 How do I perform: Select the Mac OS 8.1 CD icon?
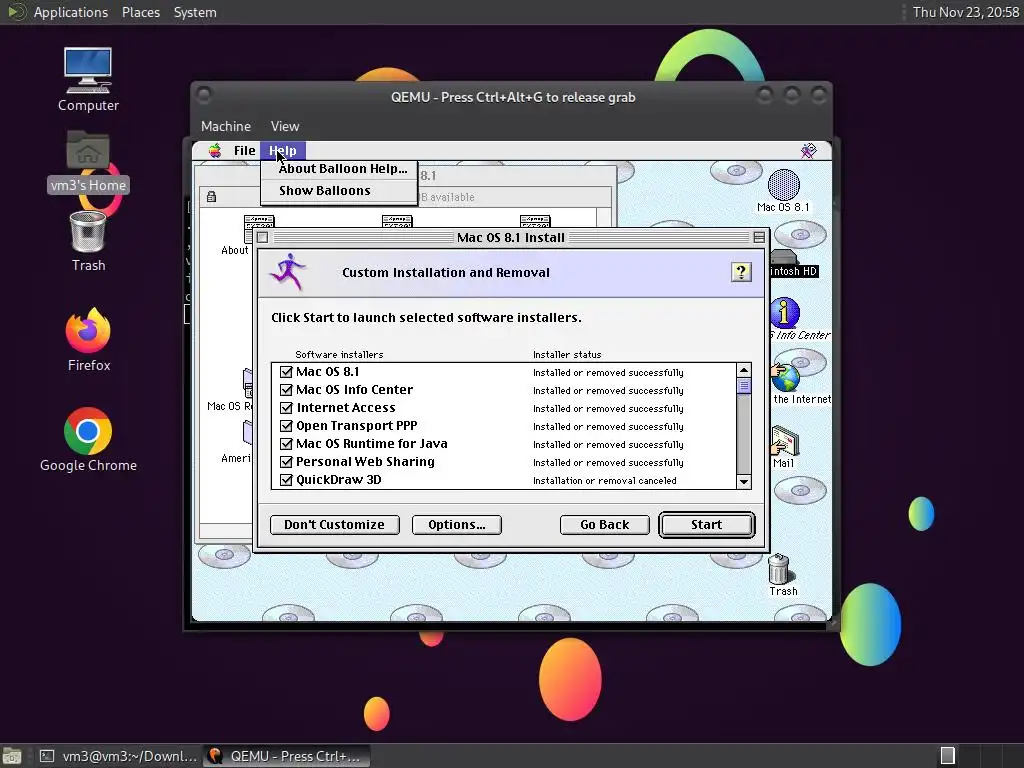click(784, 185)
